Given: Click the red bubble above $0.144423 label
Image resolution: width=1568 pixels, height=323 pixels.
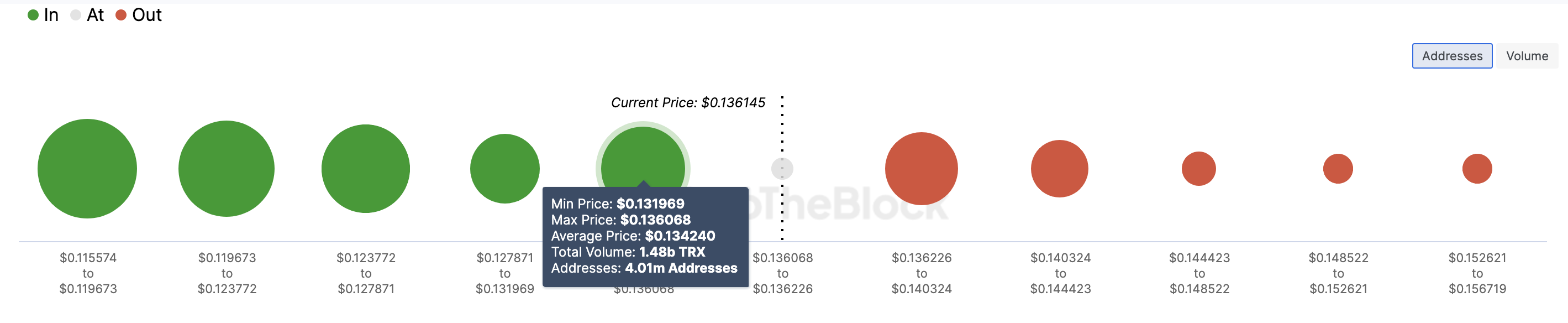Looking at the screenshot, I should click(x=1198, y=169).
